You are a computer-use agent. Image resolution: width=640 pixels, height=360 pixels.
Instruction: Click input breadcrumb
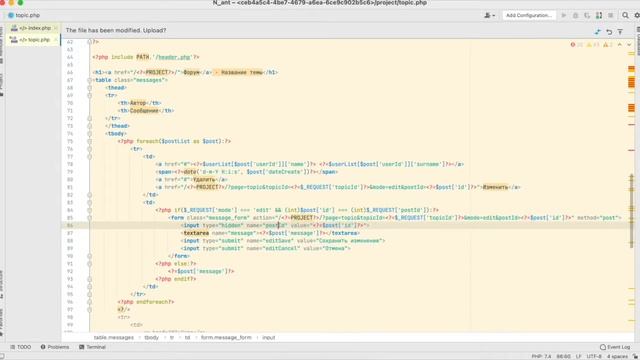click(269, 338)
